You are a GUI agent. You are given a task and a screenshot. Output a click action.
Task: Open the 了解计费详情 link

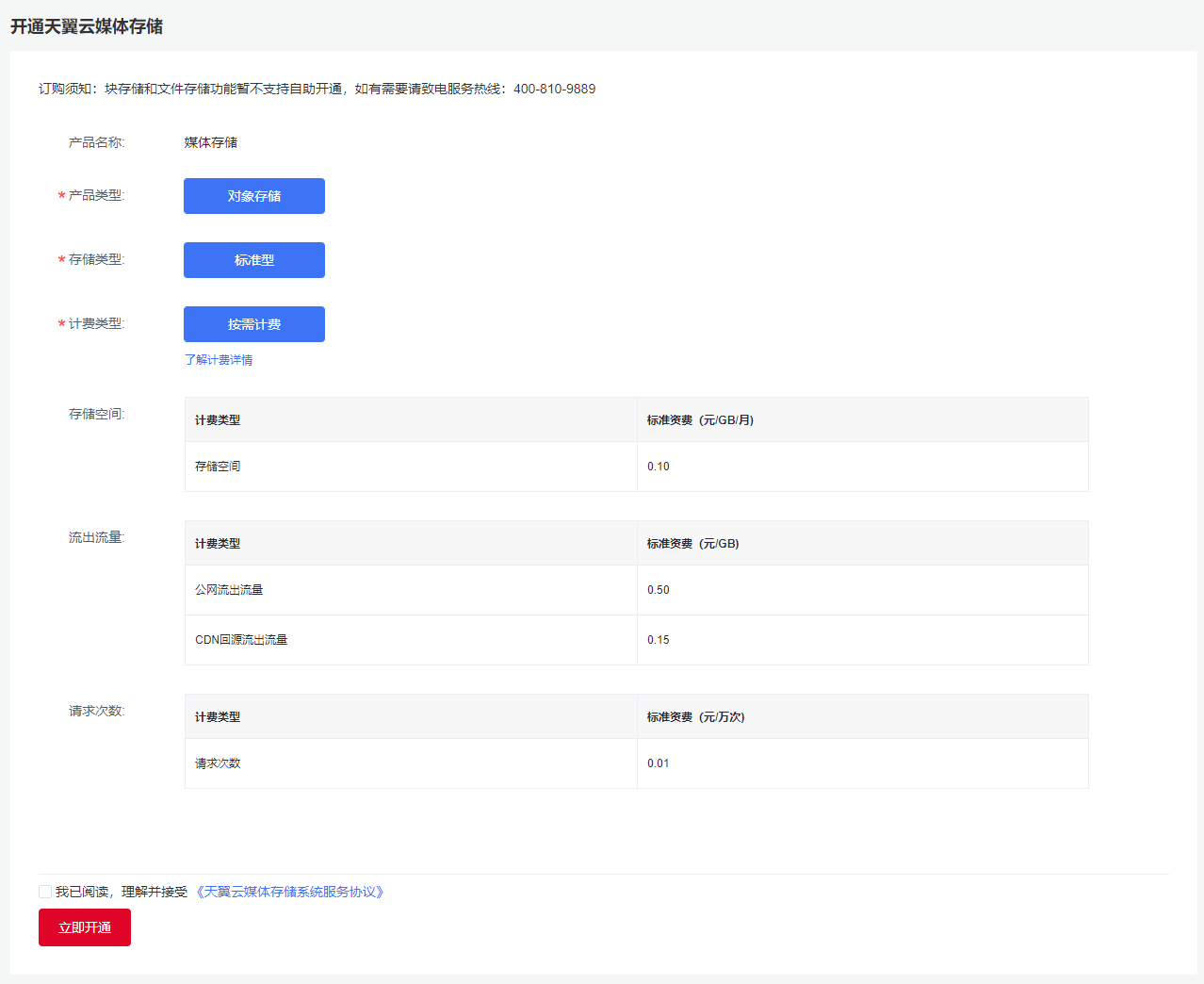point(219,360)
